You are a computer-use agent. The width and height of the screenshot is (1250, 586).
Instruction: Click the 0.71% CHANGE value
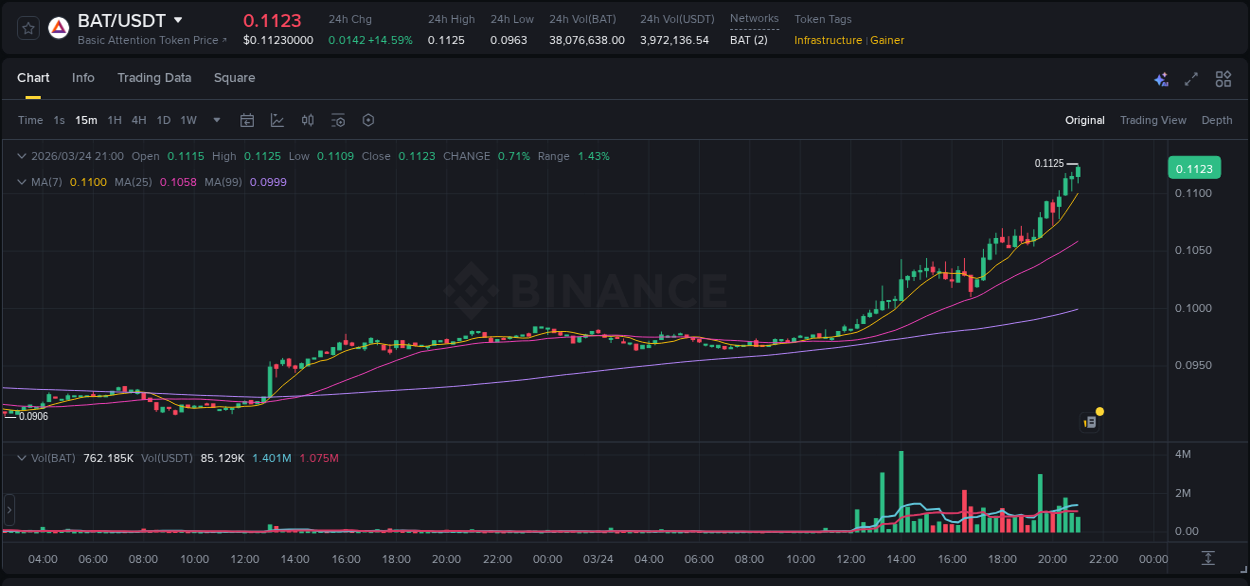point(513,156)
